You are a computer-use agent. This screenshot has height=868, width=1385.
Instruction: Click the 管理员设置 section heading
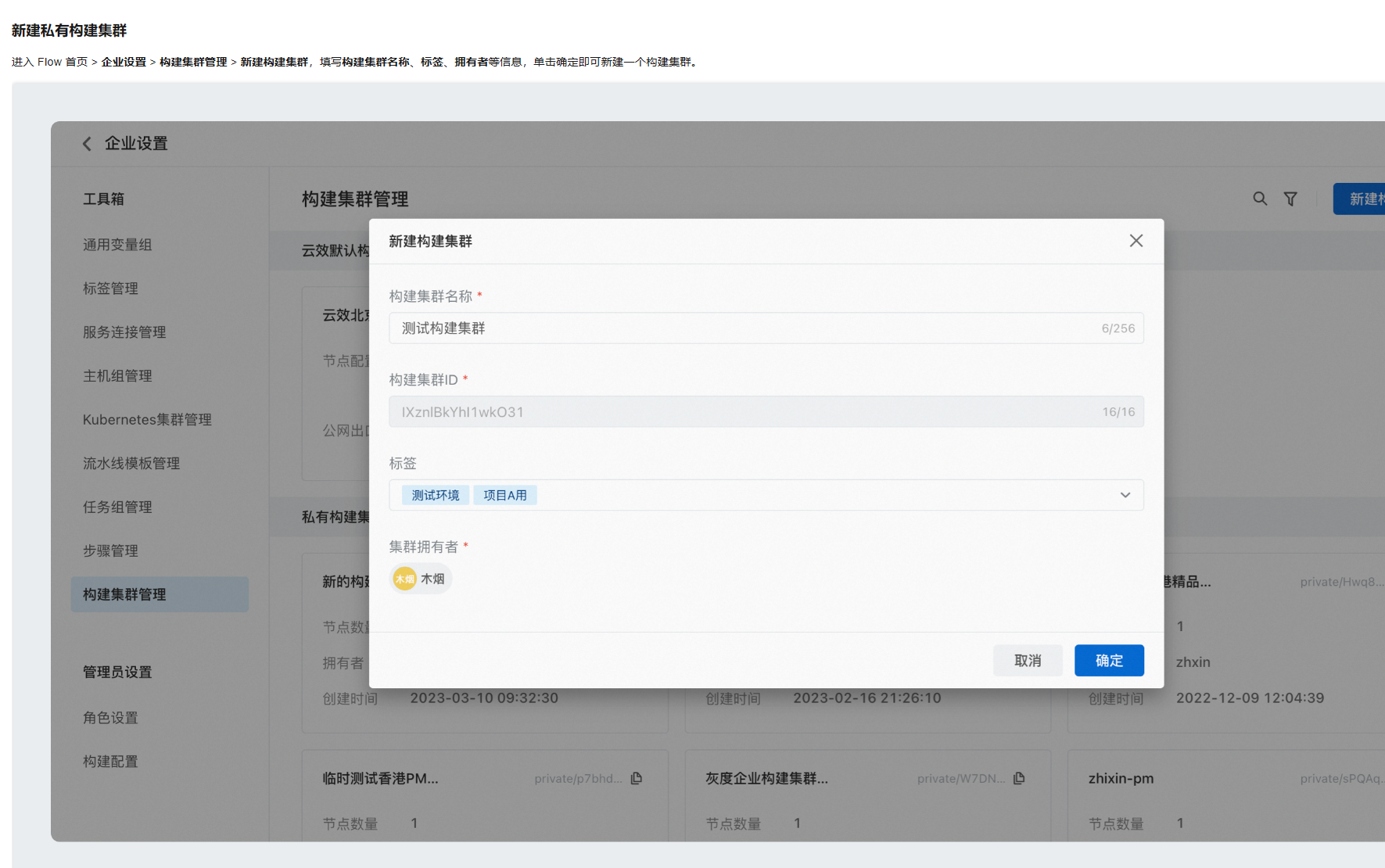click(117, 673)
